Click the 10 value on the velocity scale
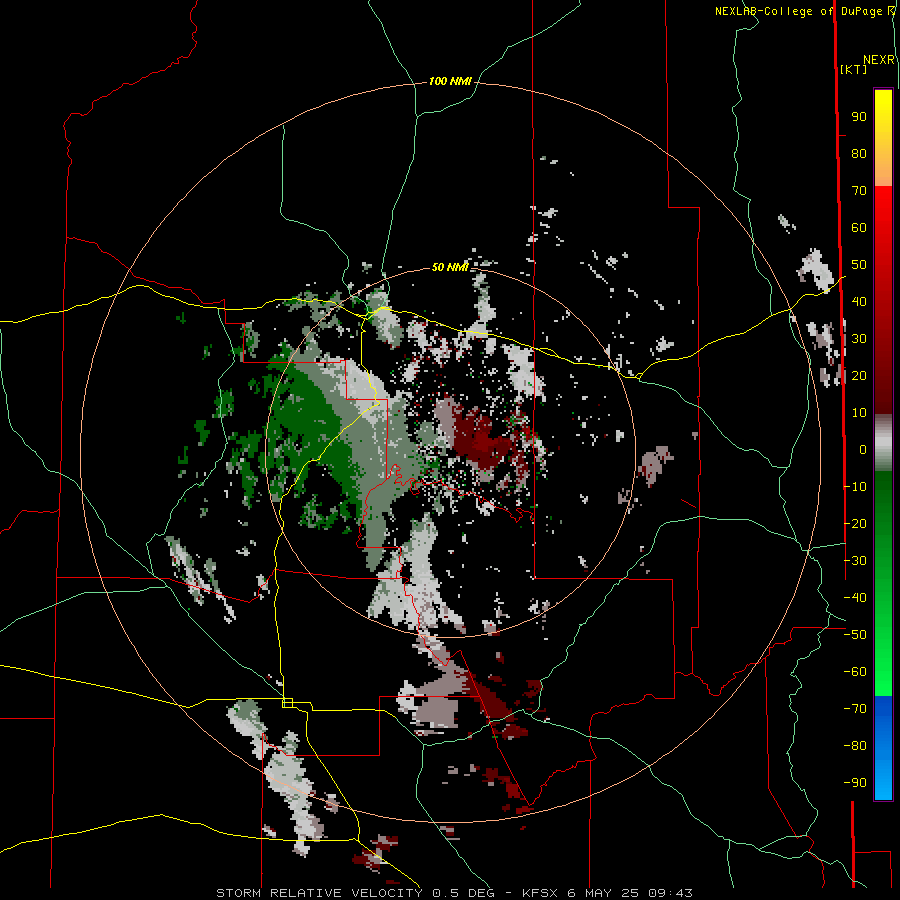Viewport: 900px width, 900px height. point(859,413)
